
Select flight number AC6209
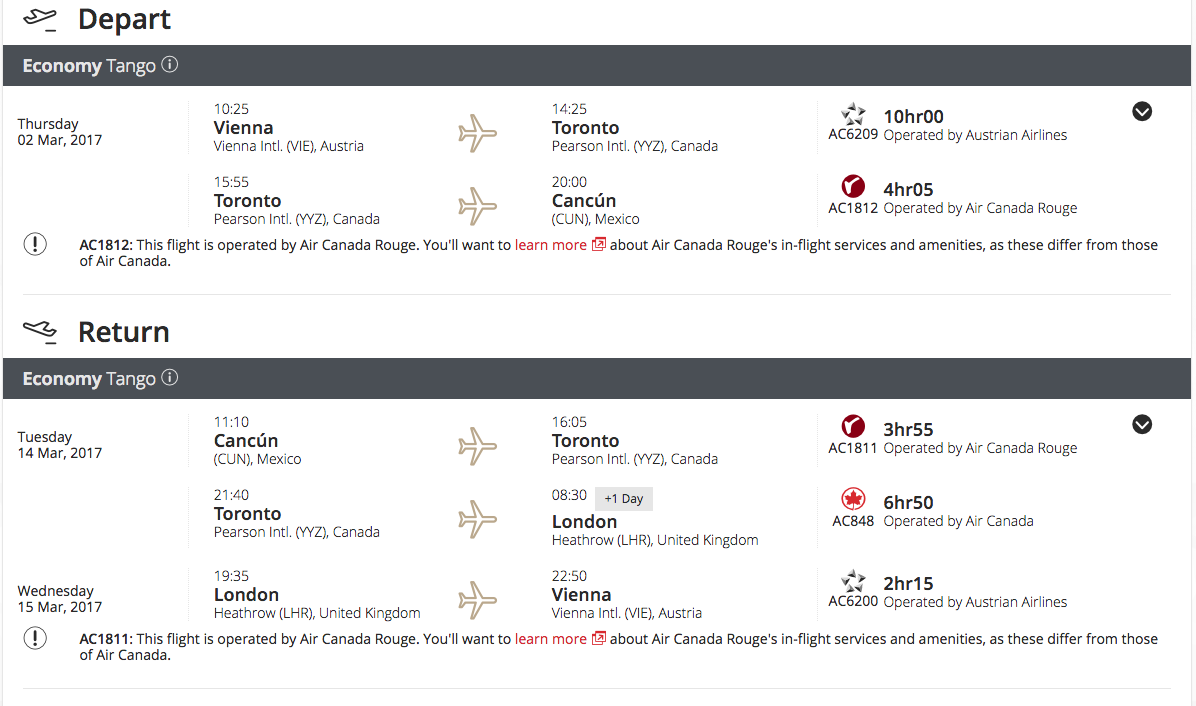click(853, 135)
